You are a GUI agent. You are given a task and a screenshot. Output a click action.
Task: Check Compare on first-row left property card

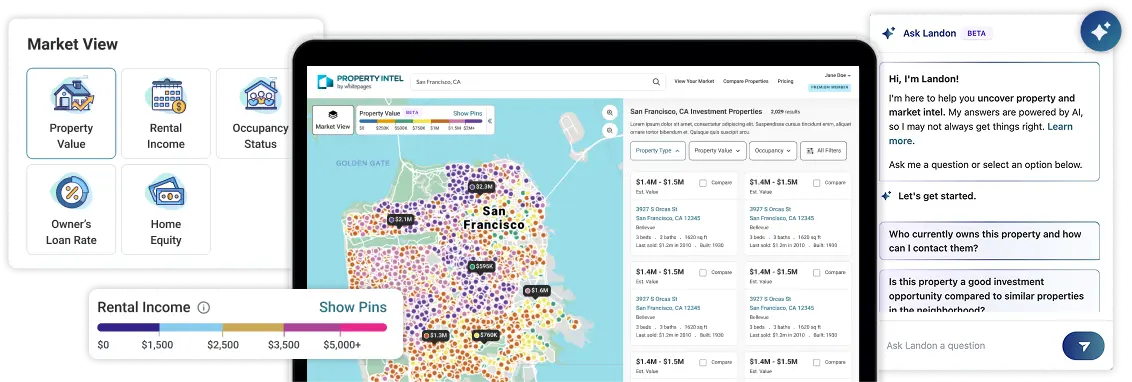703,183
